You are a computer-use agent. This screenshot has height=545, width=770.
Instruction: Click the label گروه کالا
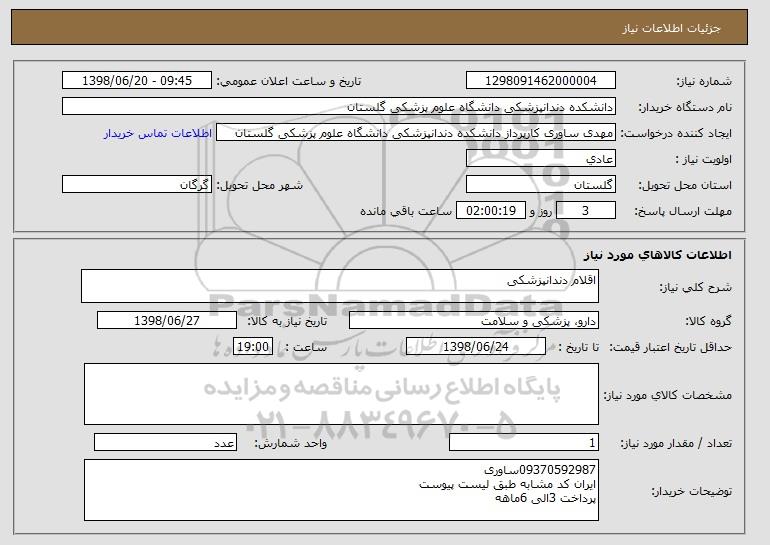pyautogui.click(x=708, y=321)
